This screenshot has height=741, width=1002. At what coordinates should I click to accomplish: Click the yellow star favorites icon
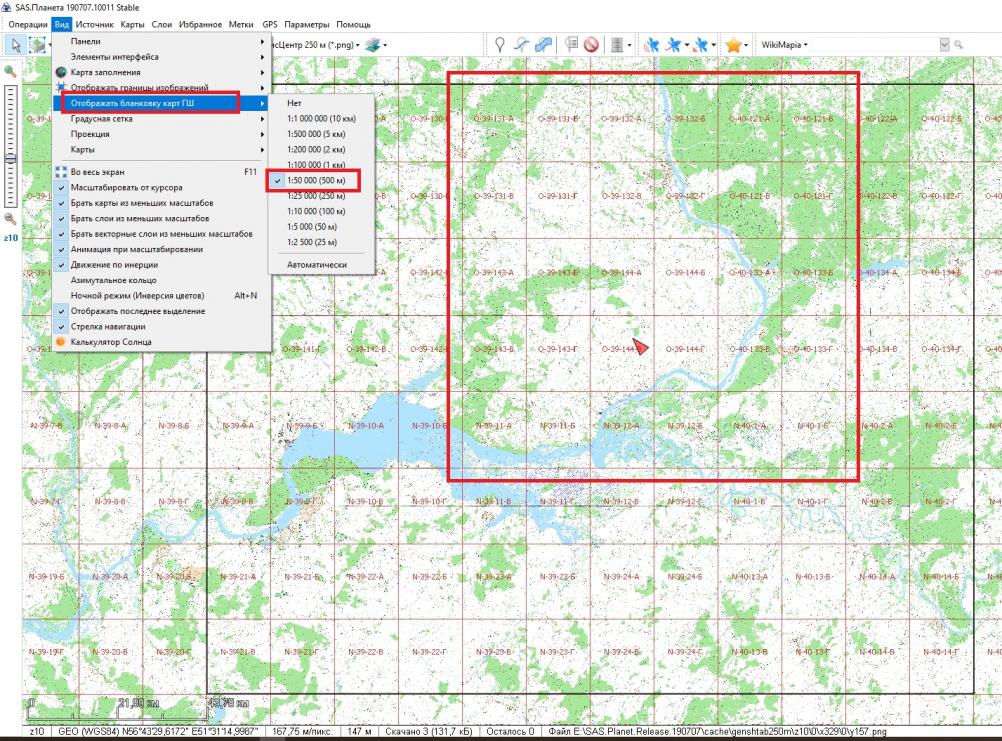(733, 45)
